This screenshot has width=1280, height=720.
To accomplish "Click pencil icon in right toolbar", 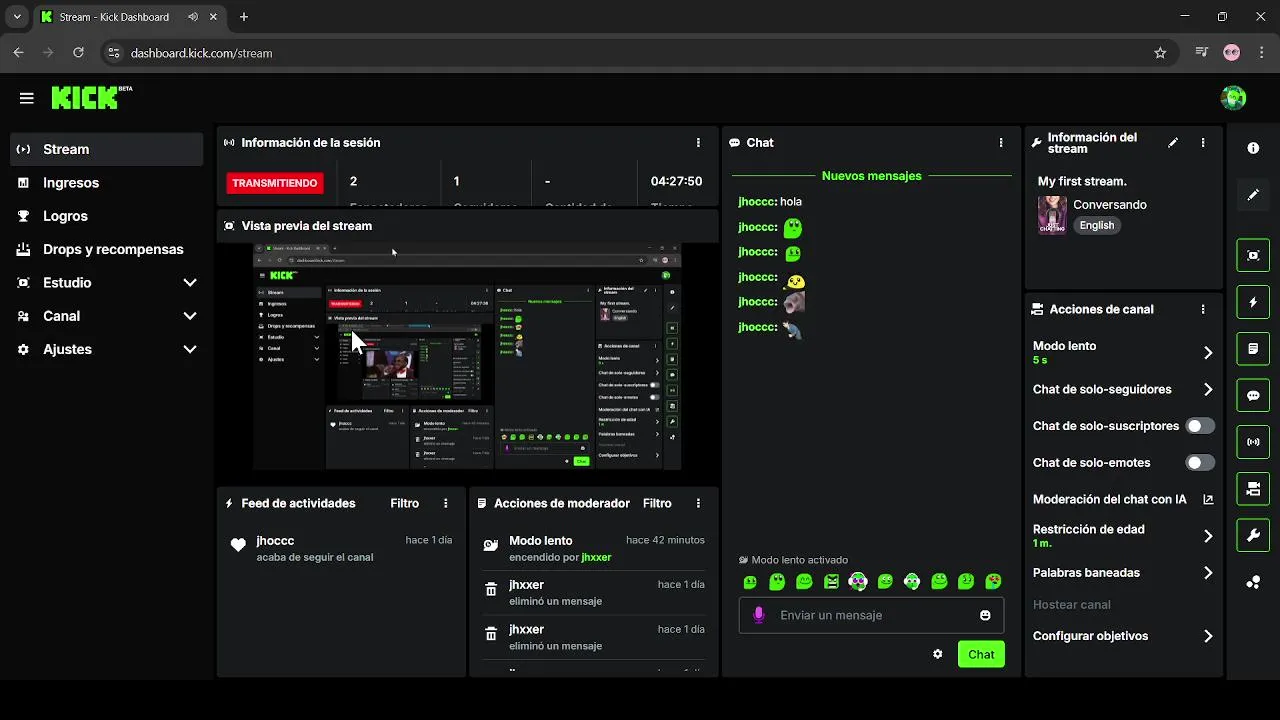I will 1253,195.
